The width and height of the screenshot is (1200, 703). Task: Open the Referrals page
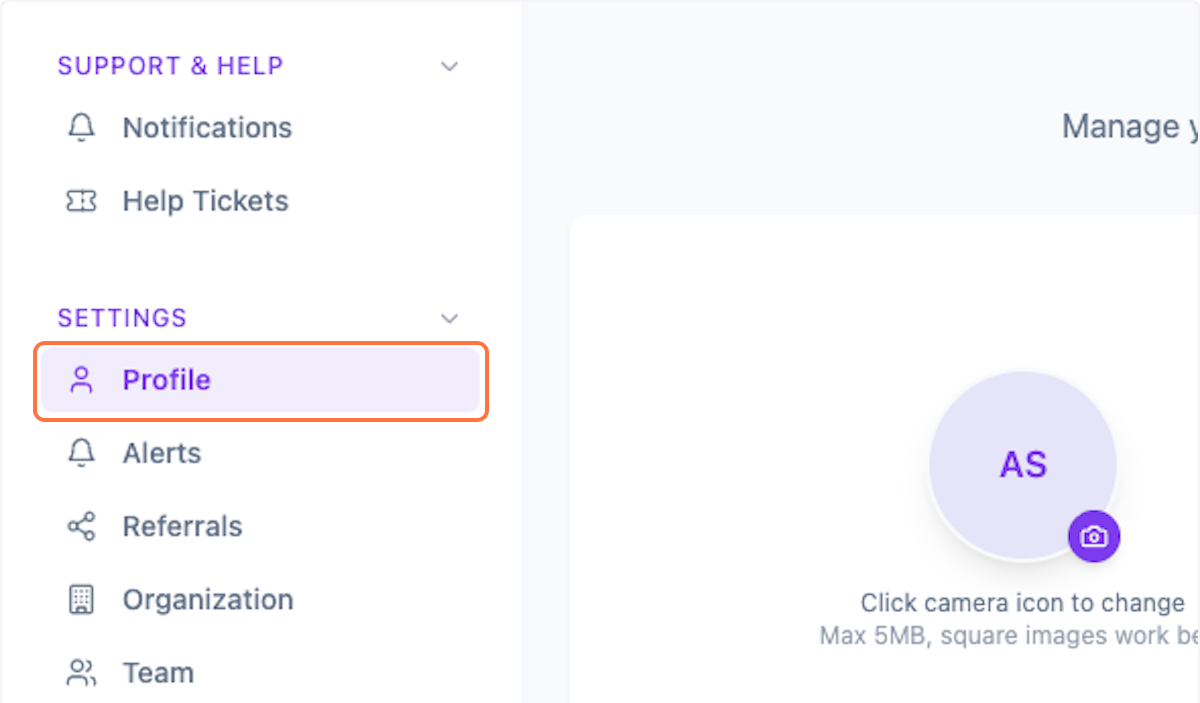[x=182, y=526]
